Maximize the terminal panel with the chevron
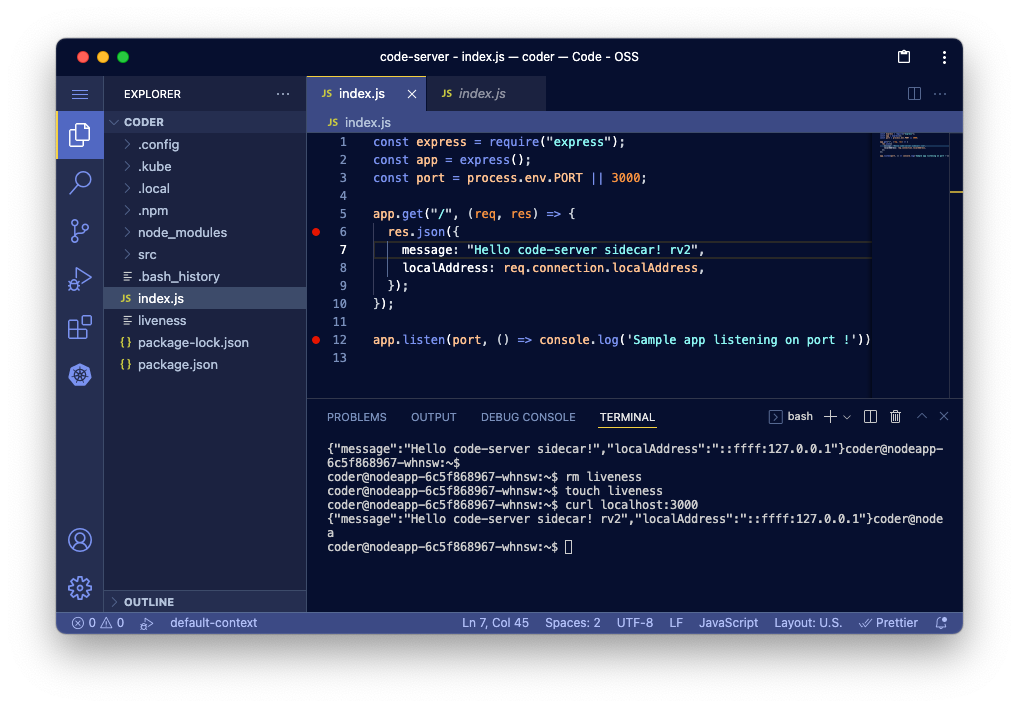Screen dimensions: 1019x708 (x=921, y=416)
